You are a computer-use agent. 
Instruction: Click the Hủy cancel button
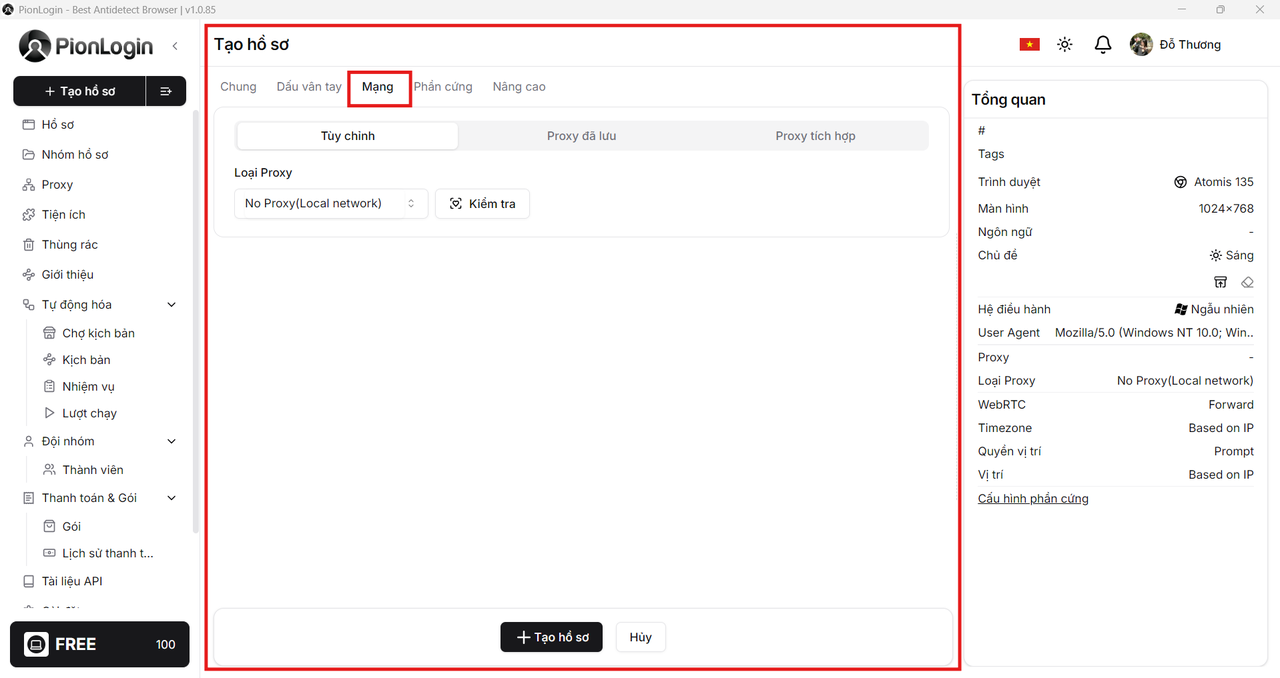641,638
